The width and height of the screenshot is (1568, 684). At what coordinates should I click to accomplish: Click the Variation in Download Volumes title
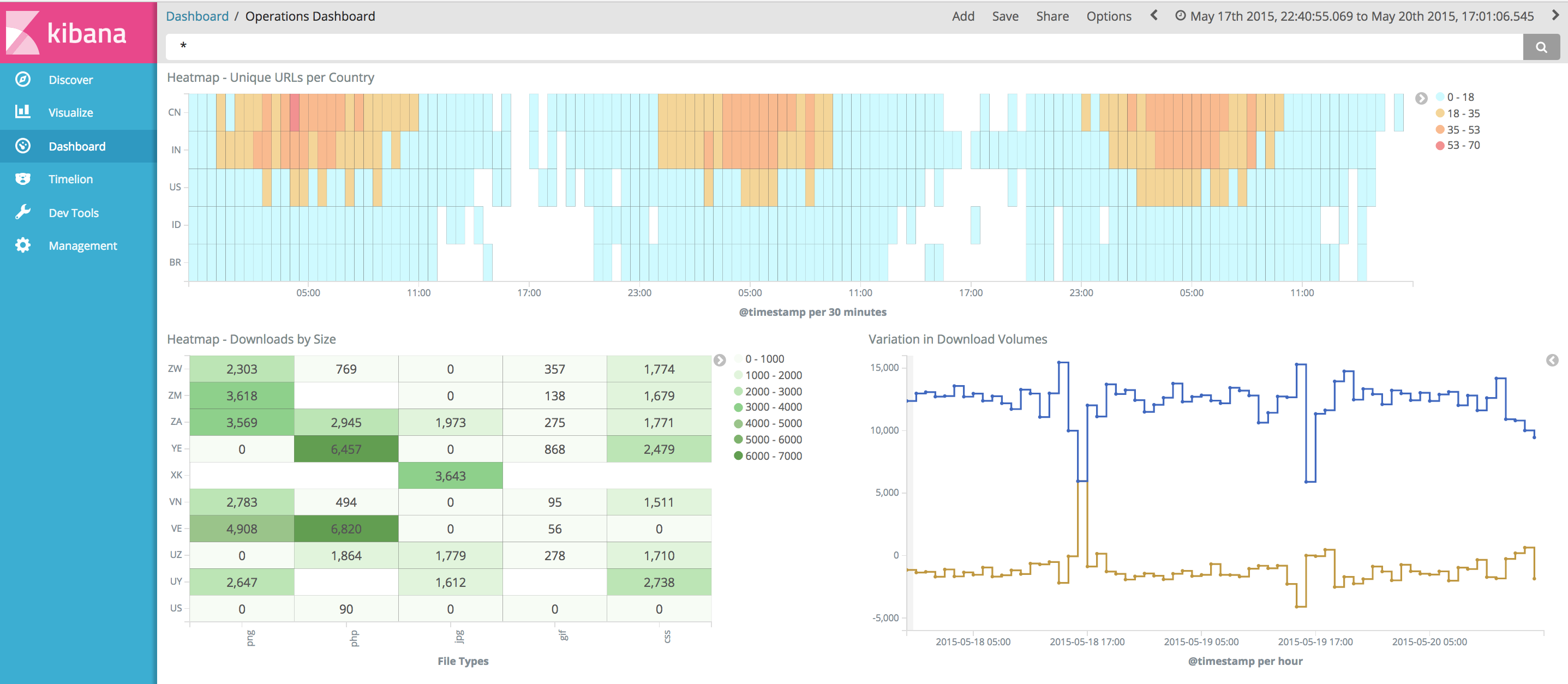pos(957,339)
